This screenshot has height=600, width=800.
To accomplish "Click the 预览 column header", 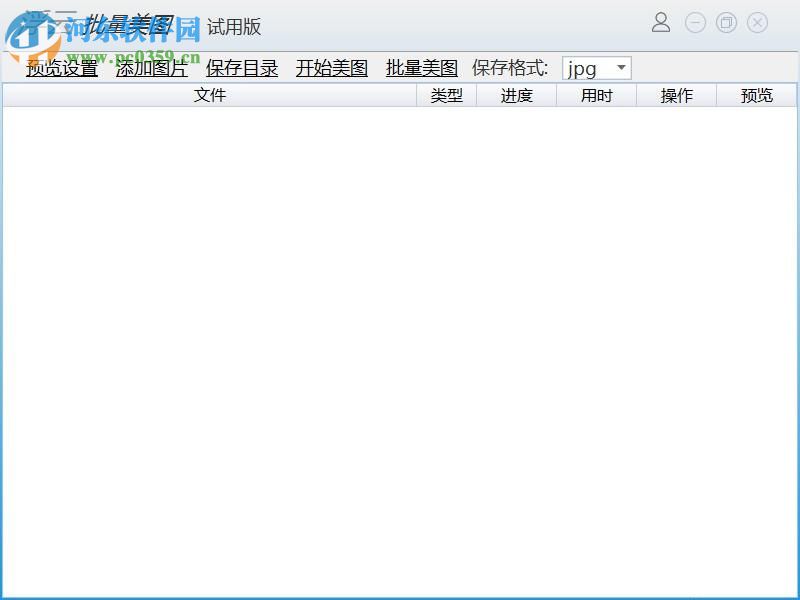I will coord(756,95).
